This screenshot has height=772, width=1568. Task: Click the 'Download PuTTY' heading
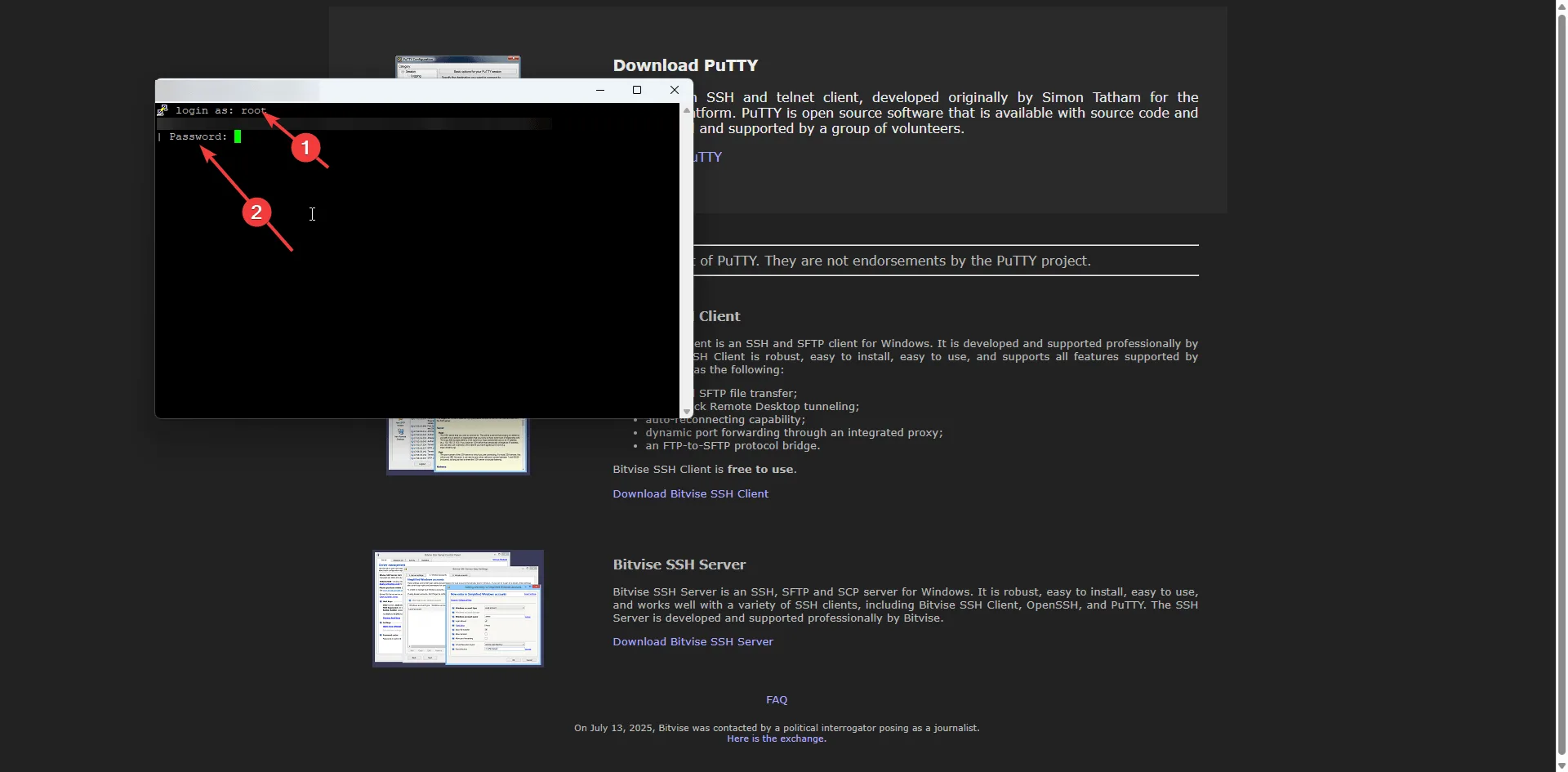click(686, 65)
